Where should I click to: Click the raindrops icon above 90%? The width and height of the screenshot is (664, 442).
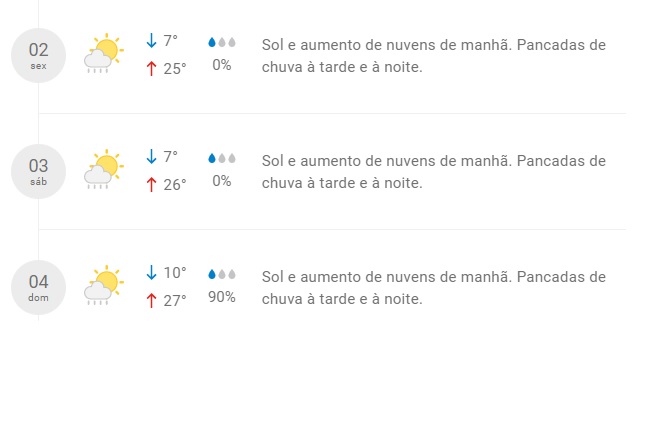coord(221,274)
